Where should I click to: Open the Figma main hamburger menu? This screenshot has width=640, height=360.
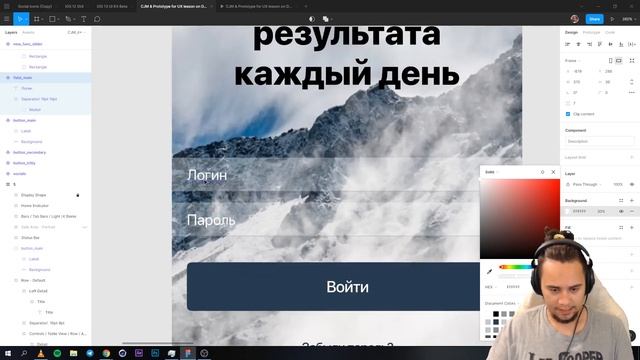[x=7, y=19]
